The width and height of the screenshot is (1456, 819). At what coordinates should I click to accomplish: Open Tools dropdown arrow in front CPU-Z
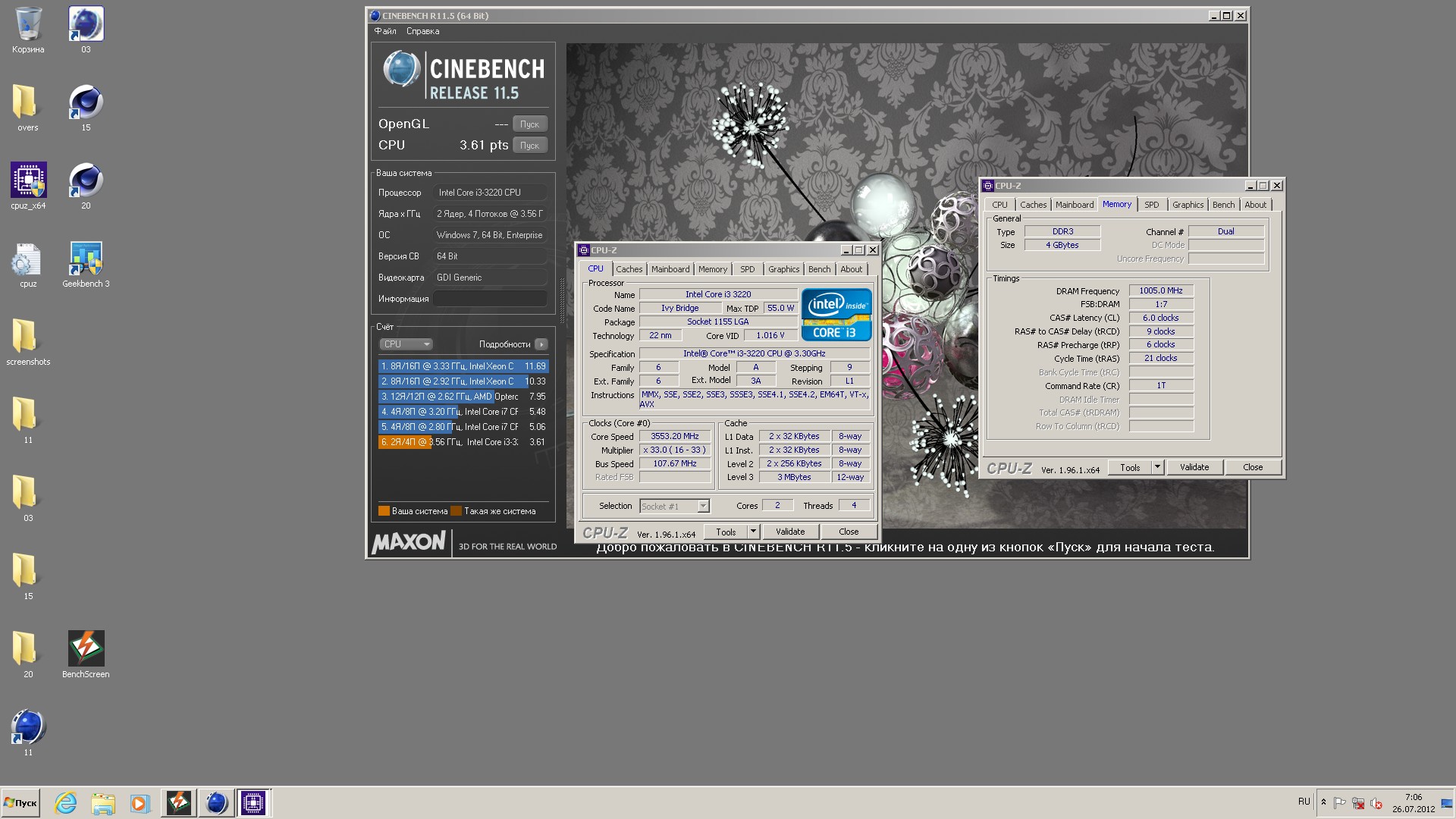click(x=753, y=532)
